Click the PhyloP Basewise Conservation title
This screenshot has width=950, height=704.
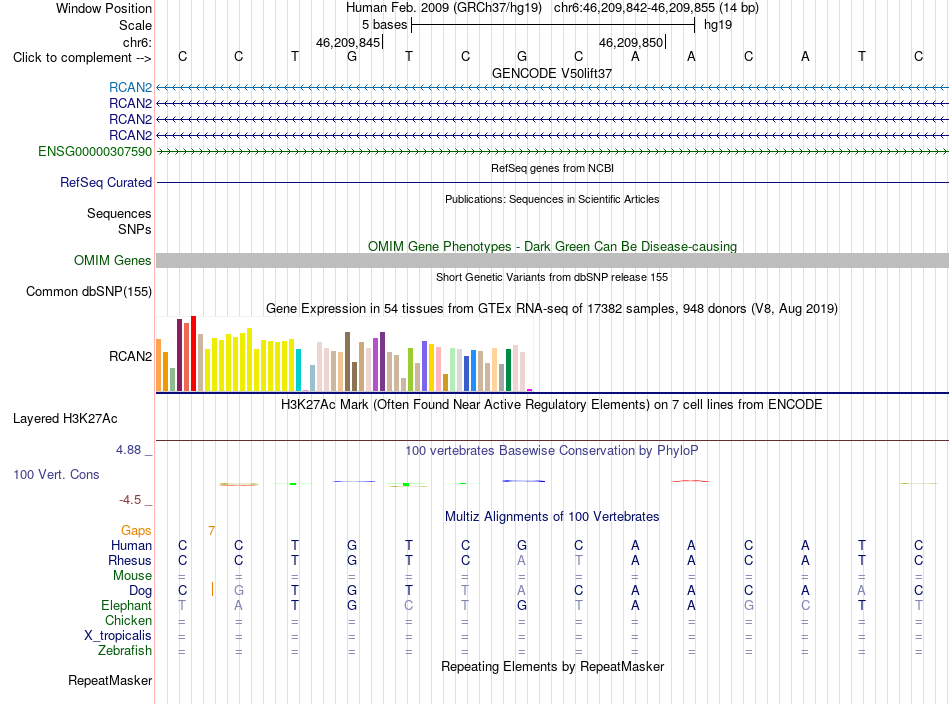tap(552, 451)
